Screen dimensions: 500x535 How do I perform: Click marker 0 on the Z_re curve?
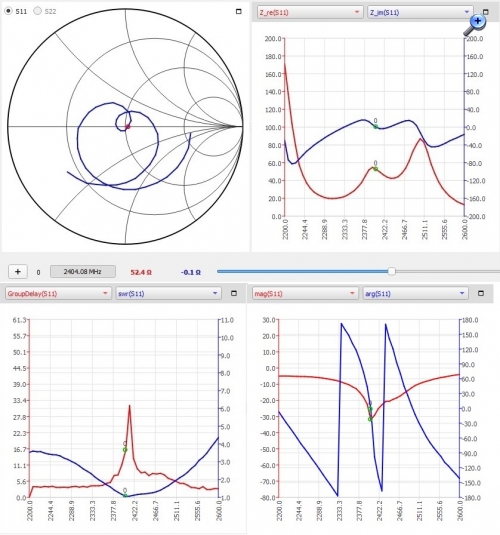pyautogui.click(x=376, y=169)
